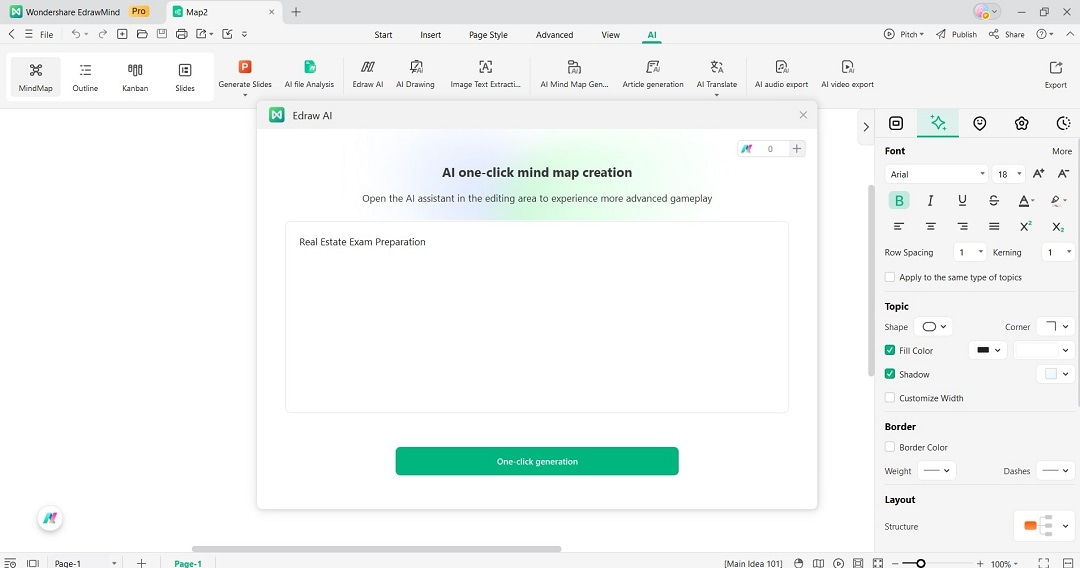The width and height of the screenshot is (1080, 568).
Task: Add AI tokens with plus button
Action: (x=796, y=148)
